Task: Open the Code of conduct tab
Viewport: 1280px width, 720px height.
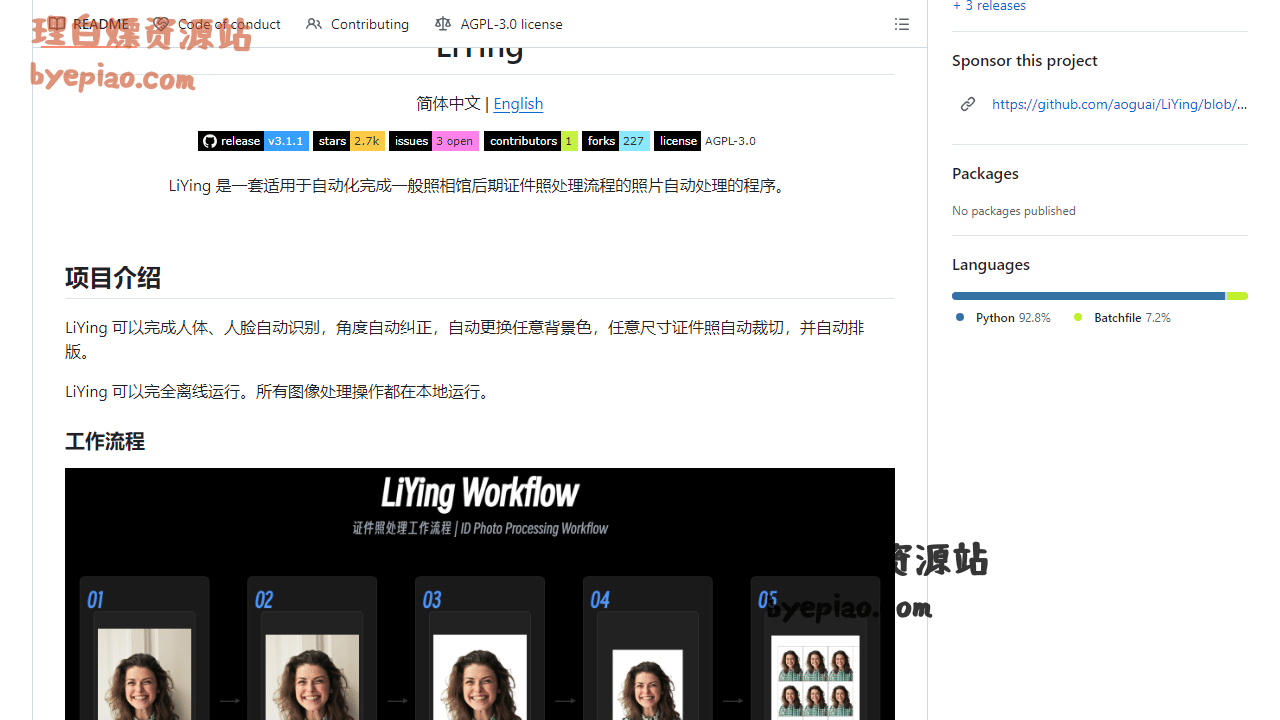Action: [217, 24]
